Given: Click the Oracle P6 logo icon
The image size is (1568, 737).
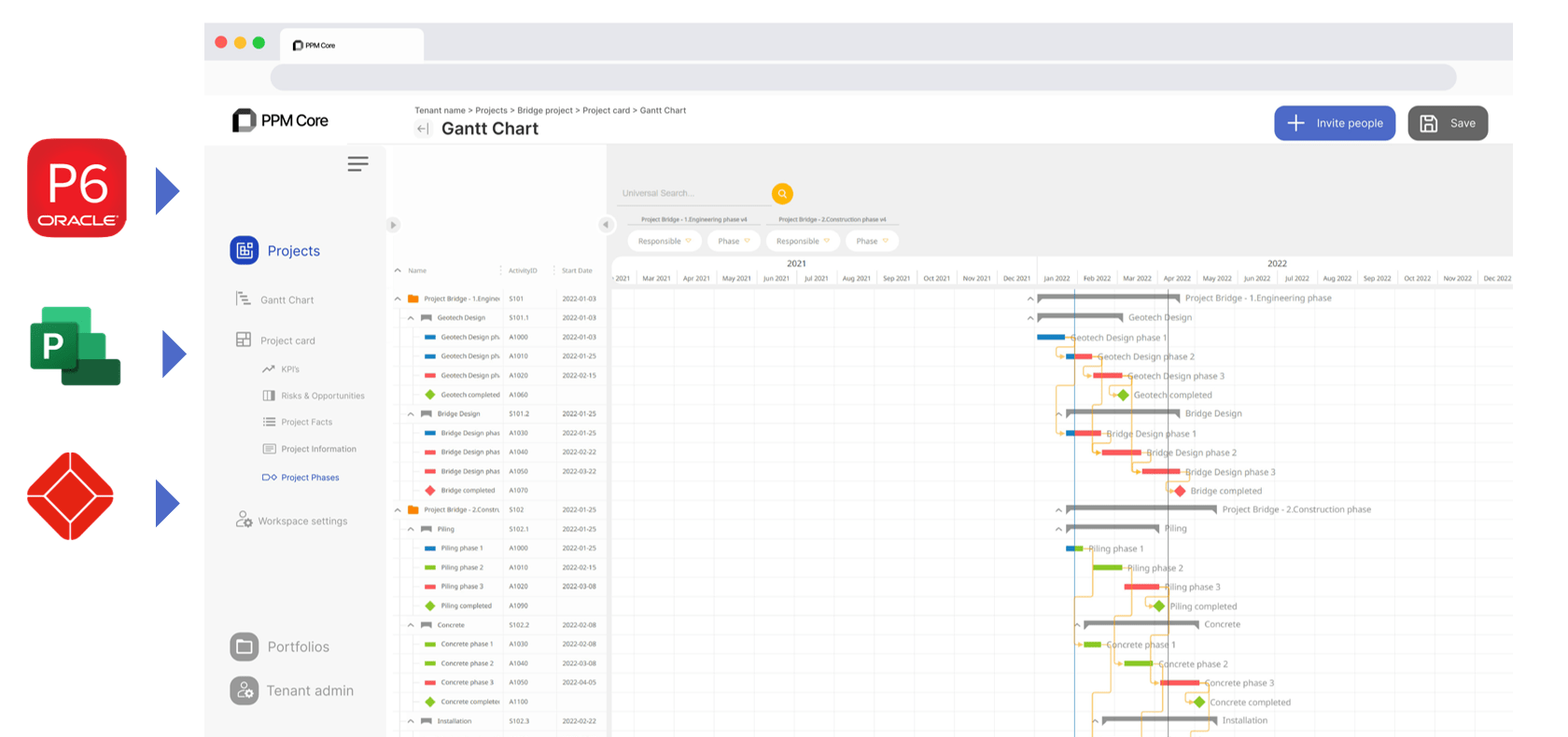Looking at the screenshot, I should click(x=77, y=188).
